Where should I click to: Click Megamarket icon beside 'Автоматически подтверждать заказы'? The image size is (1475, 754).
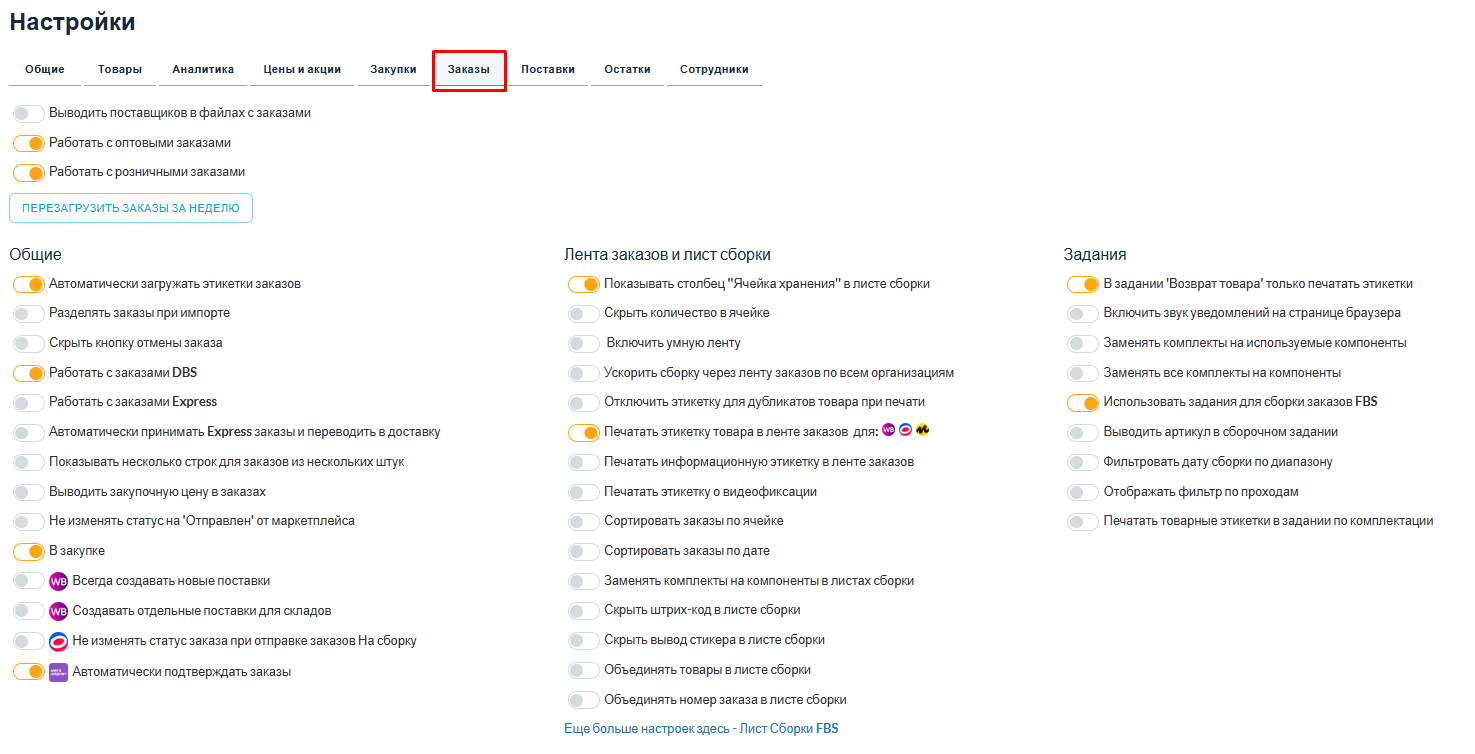point(58,672)
